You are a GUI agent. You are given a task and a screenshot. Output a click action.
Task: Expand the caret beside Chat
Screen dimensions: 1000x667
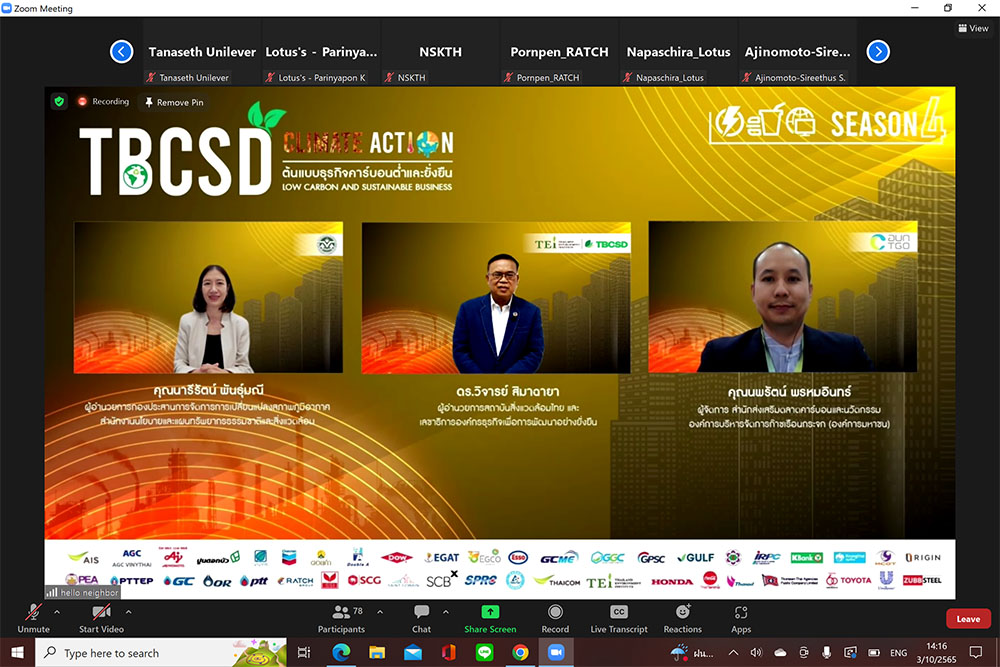click(x=446, y=612)
